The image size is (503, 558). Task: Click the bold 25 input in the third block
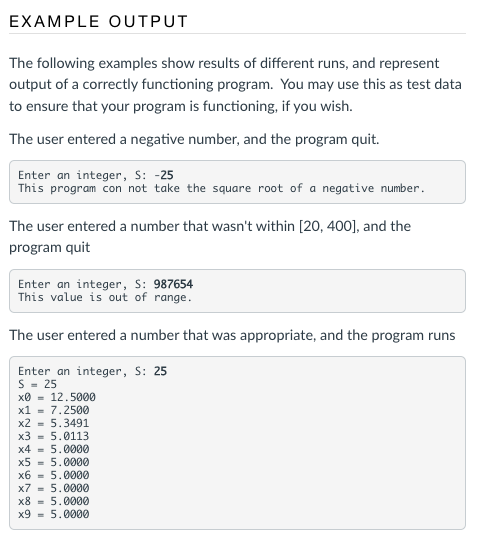(160, 371)
